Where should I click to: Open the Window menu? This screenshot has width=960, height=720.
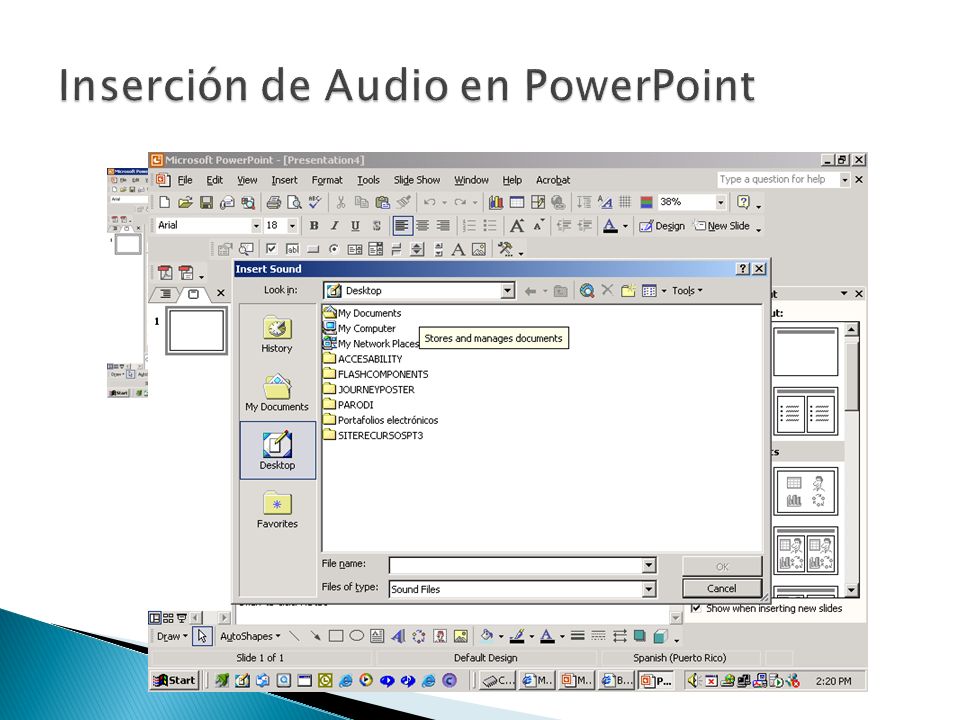471,180
